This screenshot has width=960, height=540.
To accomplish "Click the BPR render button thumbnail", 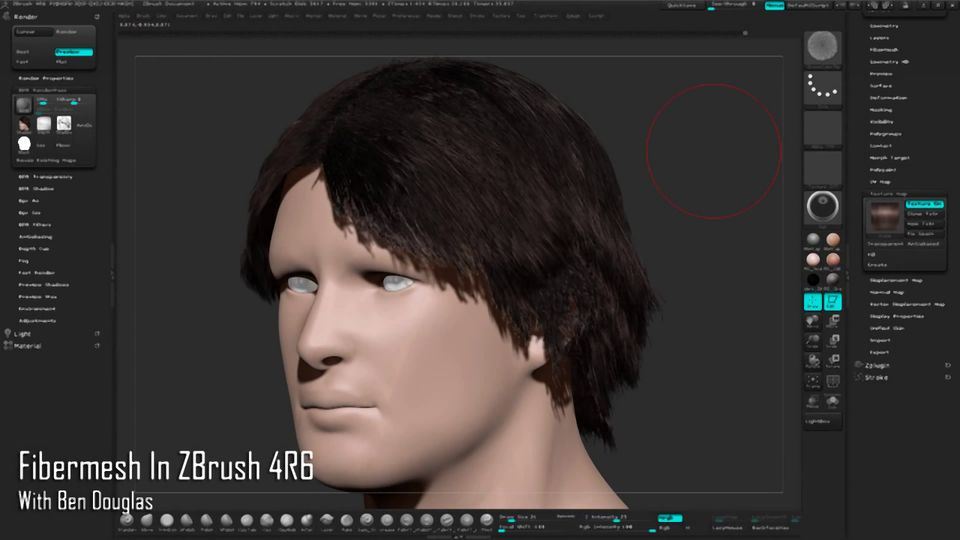I will [24, 105].
